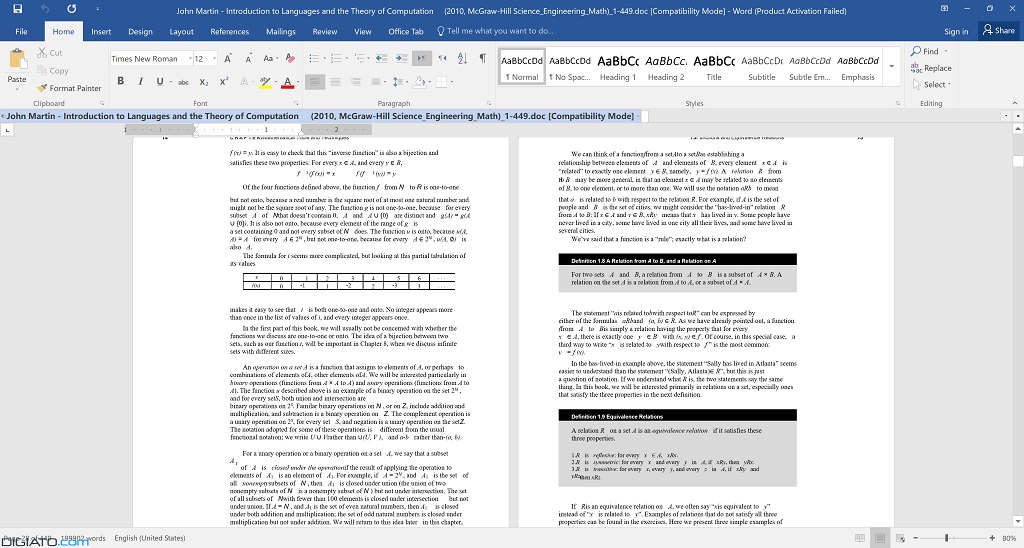This screenshot has width=1024, height=548.
Task: Increase font size with Grow Font icon
Action: (228, 59)
